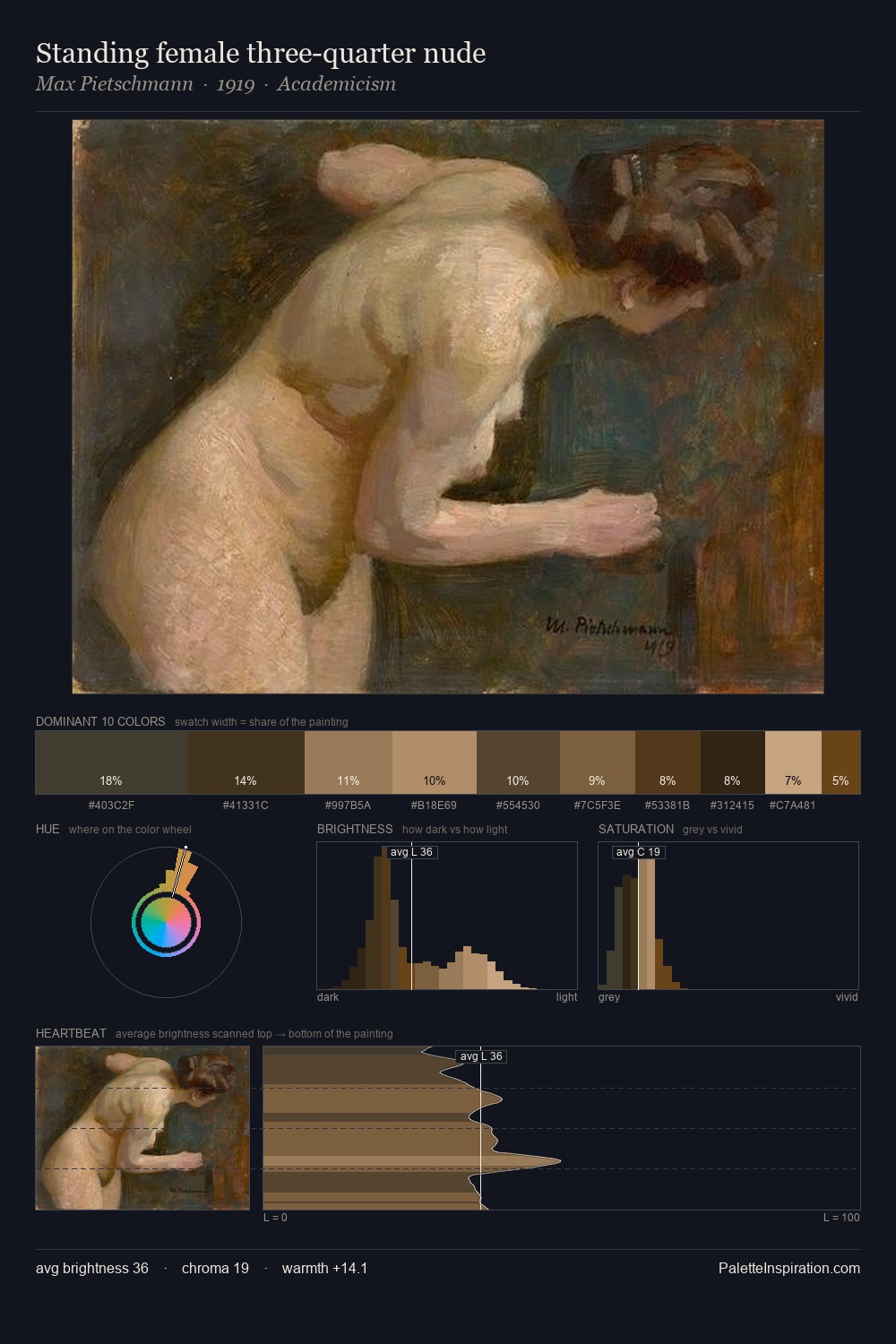The width and height of the screenshot is (896, 1344).
Task: Click footer stat 'chroma 19'
Action: coord(215,1268)
